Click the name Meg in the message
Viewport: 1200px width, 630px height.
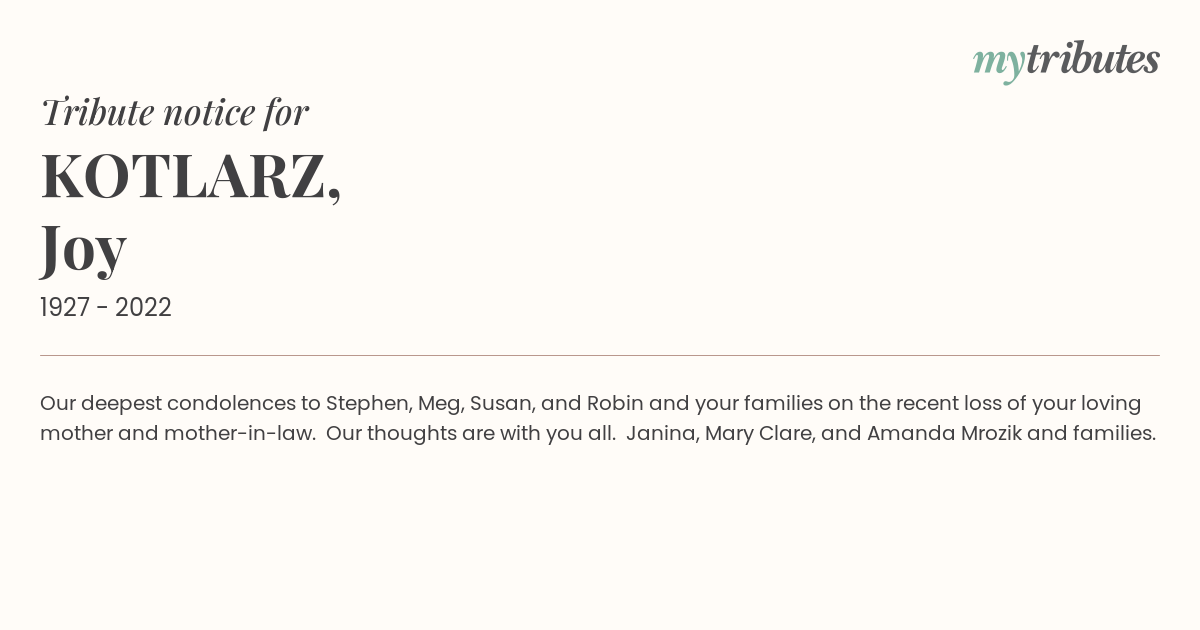point(439,404)
